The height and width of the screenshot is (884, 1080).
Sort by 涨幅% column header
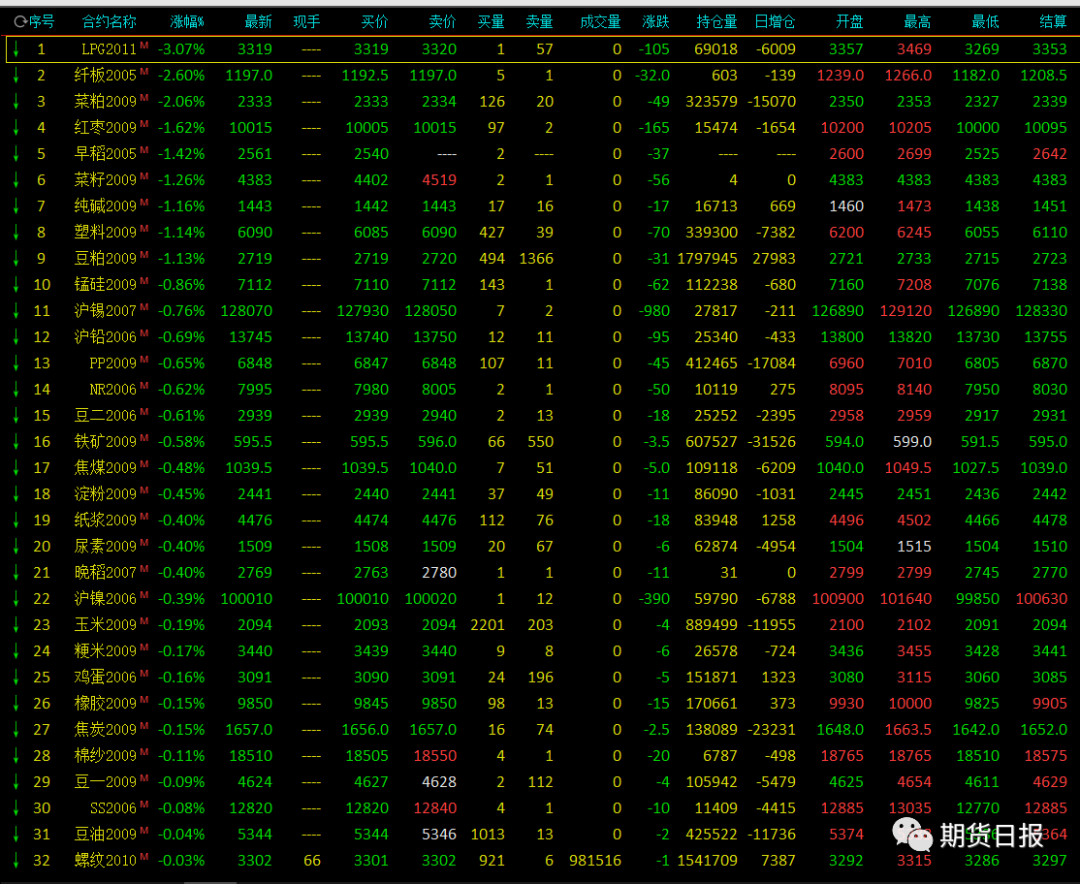point(187,22)
